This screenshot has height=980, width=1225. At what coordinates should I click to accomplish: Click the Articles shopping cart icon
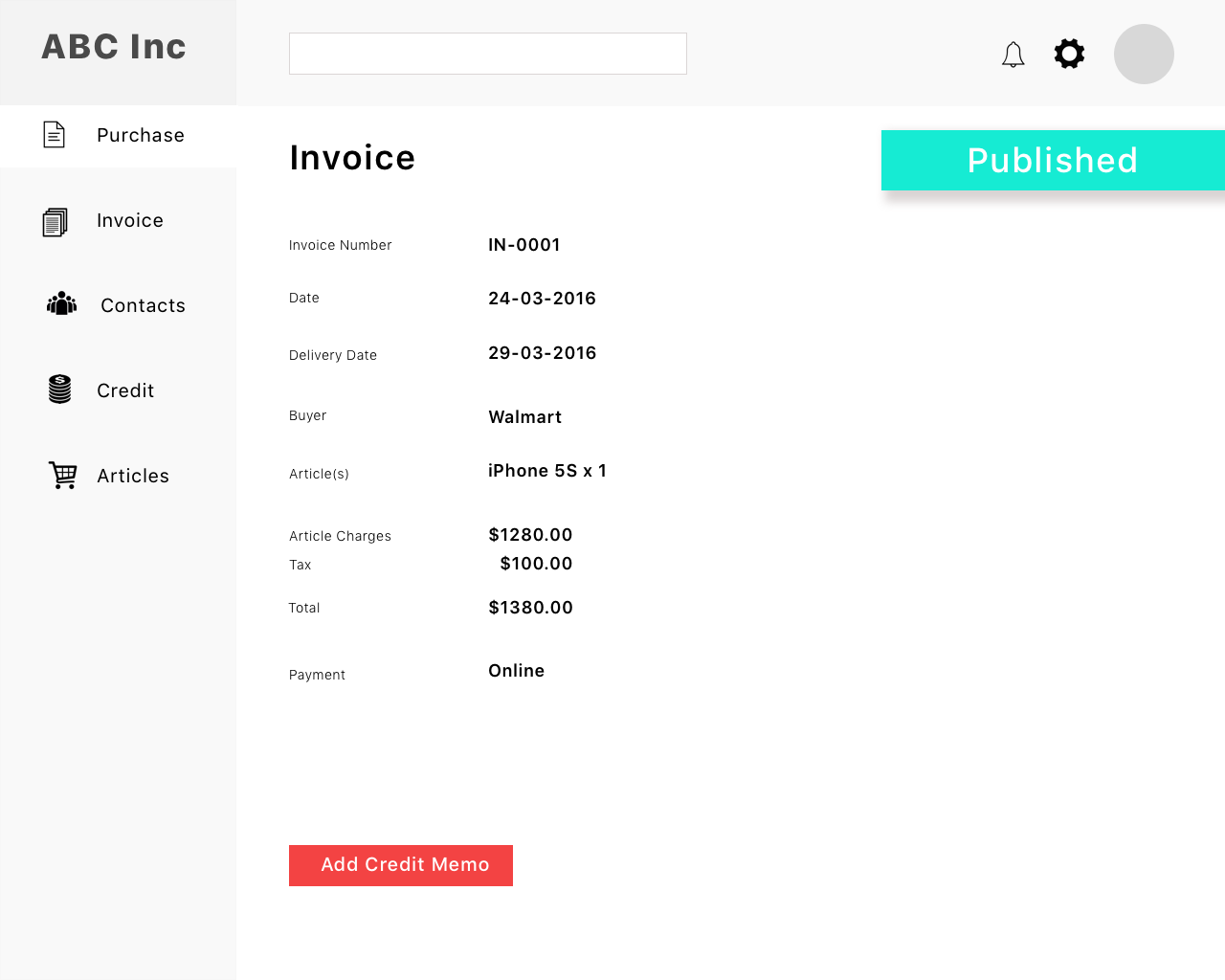pos(63,475)
